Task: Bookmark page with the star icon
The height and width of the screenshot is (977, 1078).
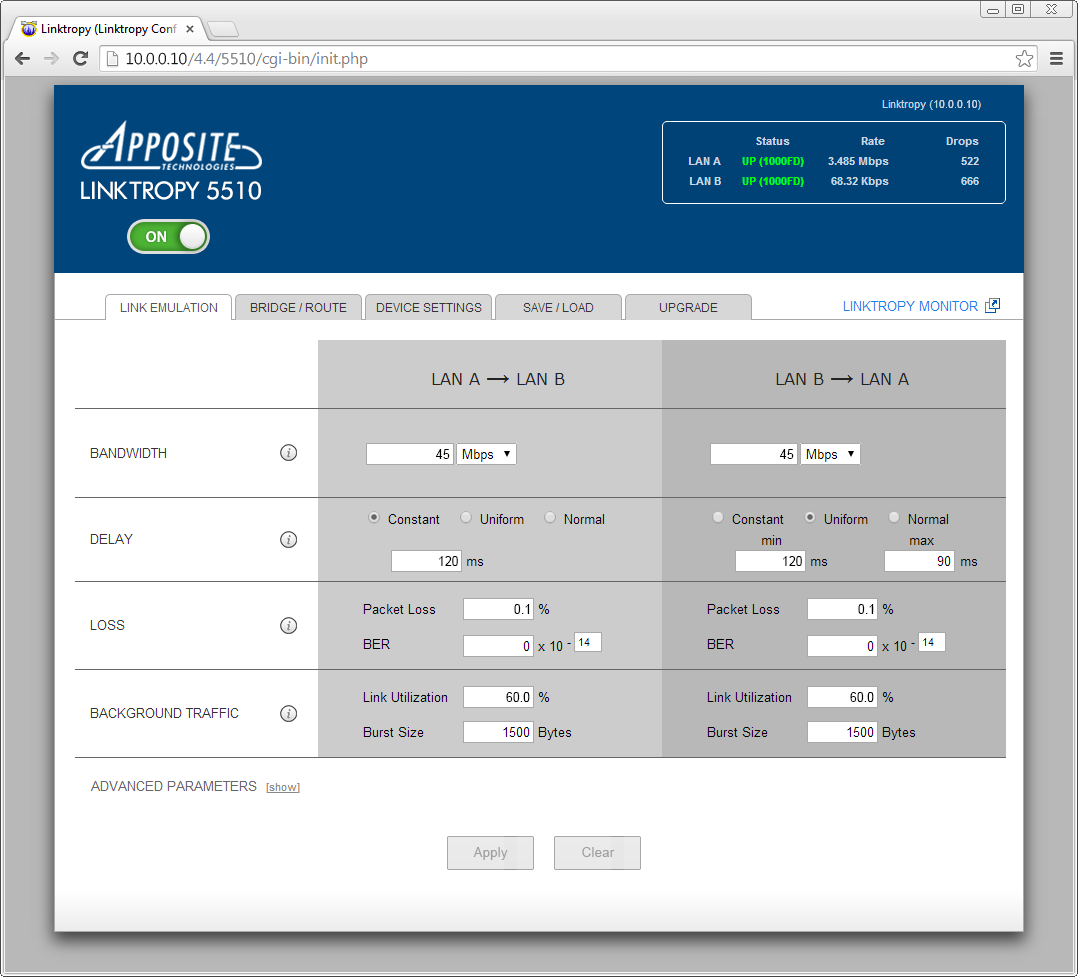Action: 1024,59
